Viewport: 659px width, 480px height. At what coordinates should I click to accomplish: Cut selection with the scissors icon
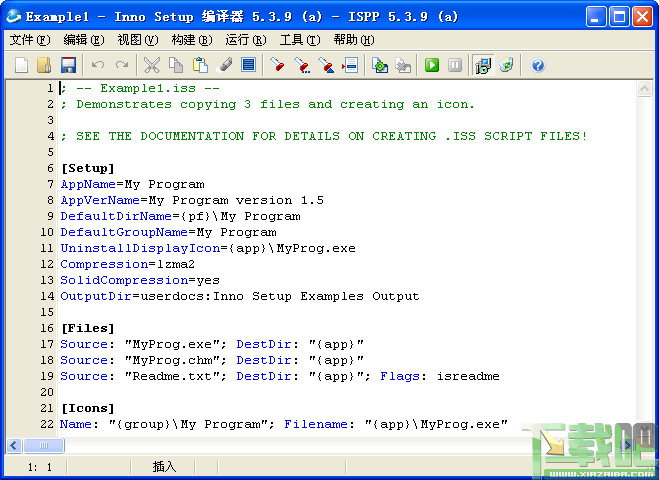coord(152,65)
